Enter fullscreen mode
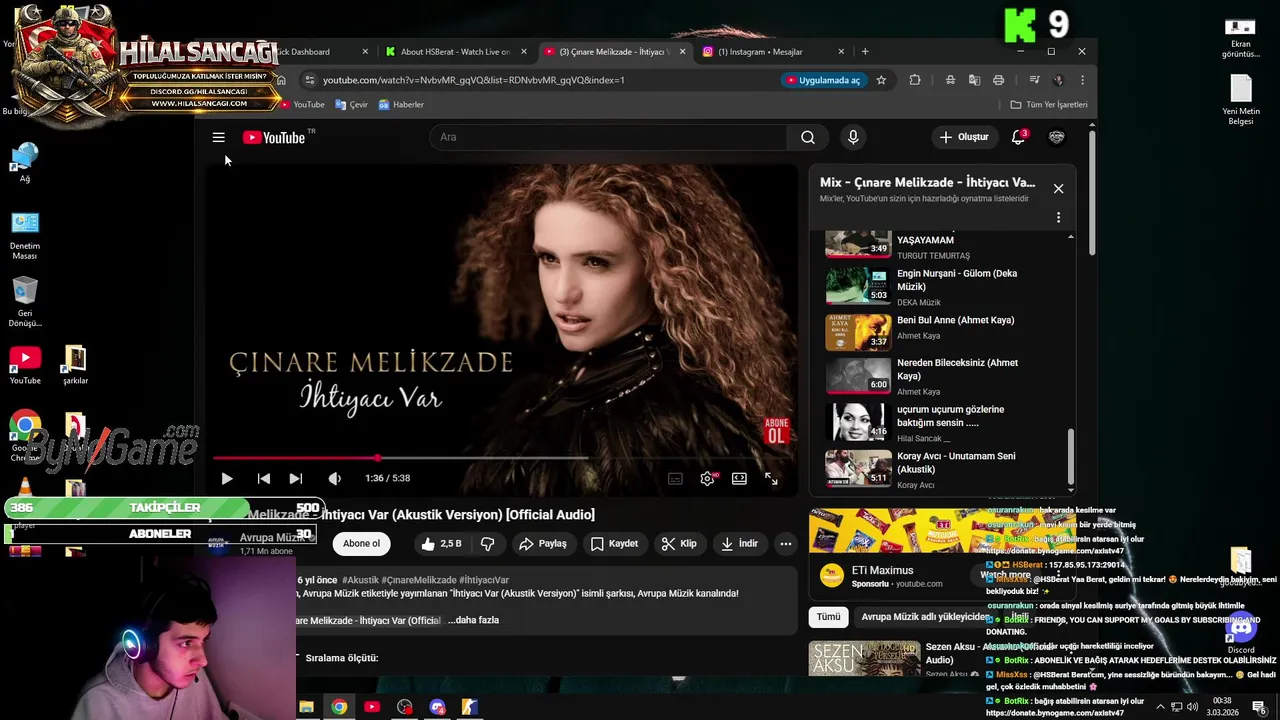The image size is (1280, 720). pos(771,478)
